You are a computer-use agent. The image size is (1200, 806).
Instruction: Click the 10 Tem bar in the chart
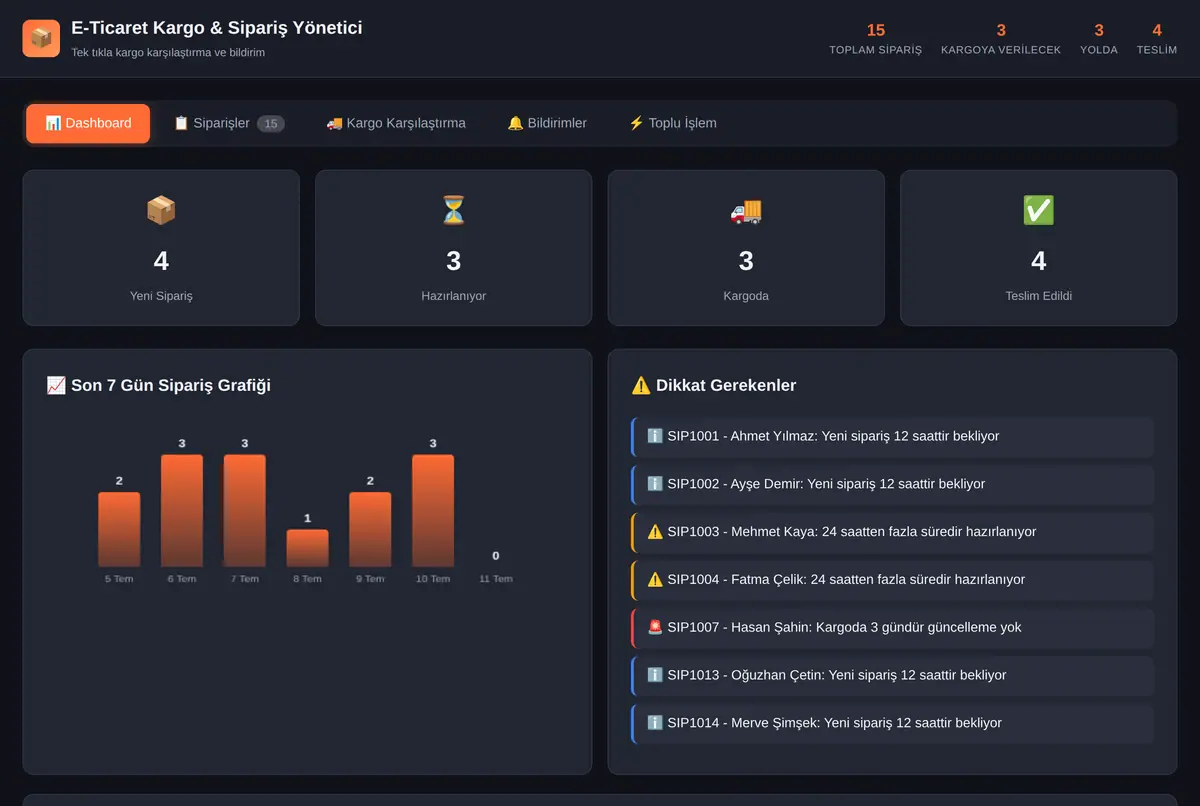(433, 511)
